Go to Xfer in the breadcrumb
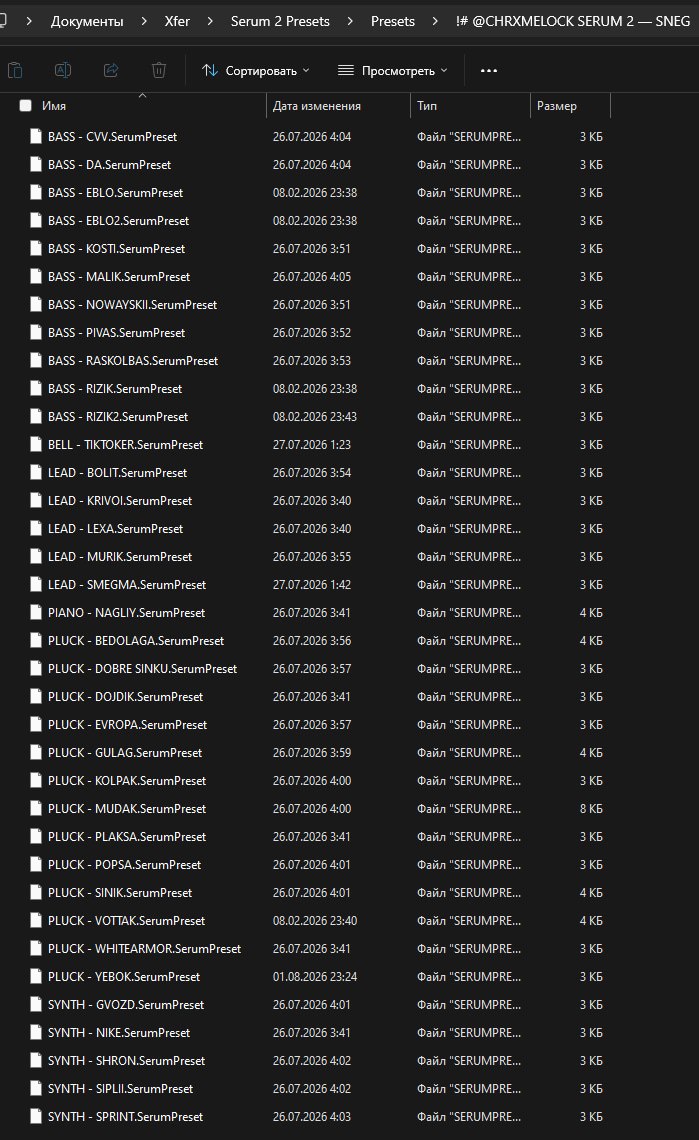The height and width of the screenshot is (1140, 699). coord(177,21)
